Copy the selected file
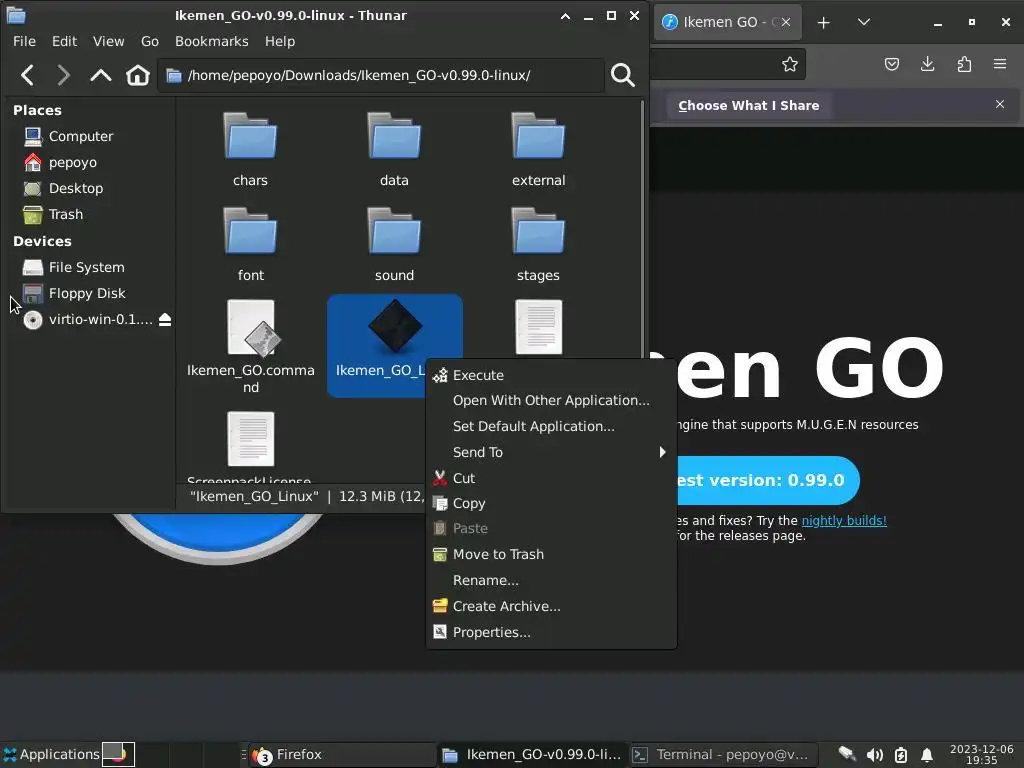Screen dimensions: 1024x768 pos(551,504)
